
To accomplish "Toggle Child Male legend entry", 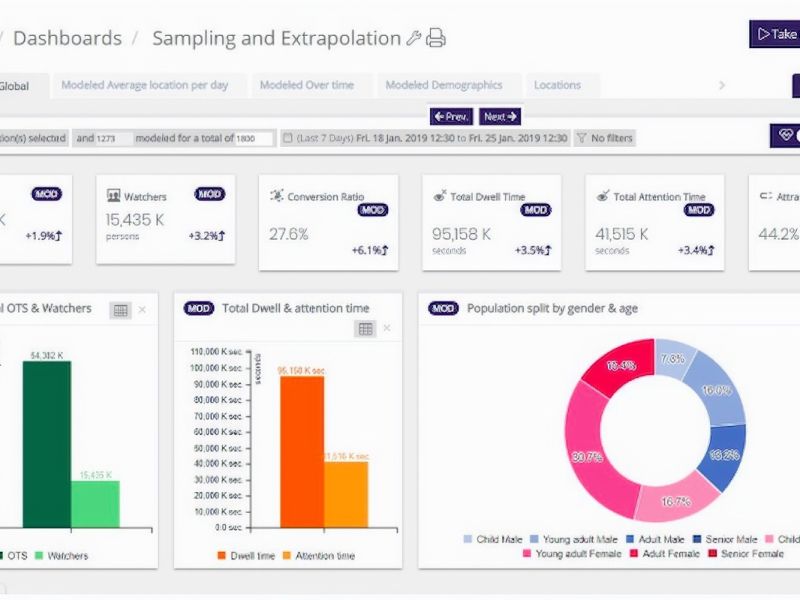I will tap(493, 539).
